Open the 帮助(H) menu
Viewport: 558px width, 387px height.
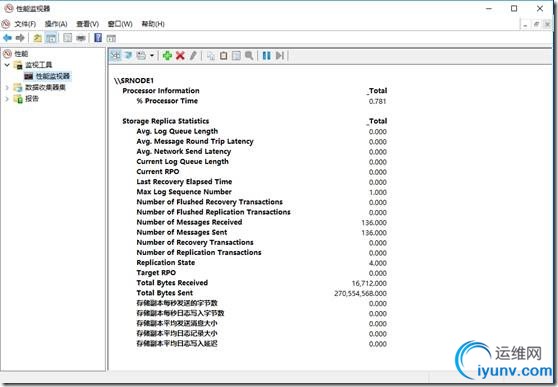(153, 24)
